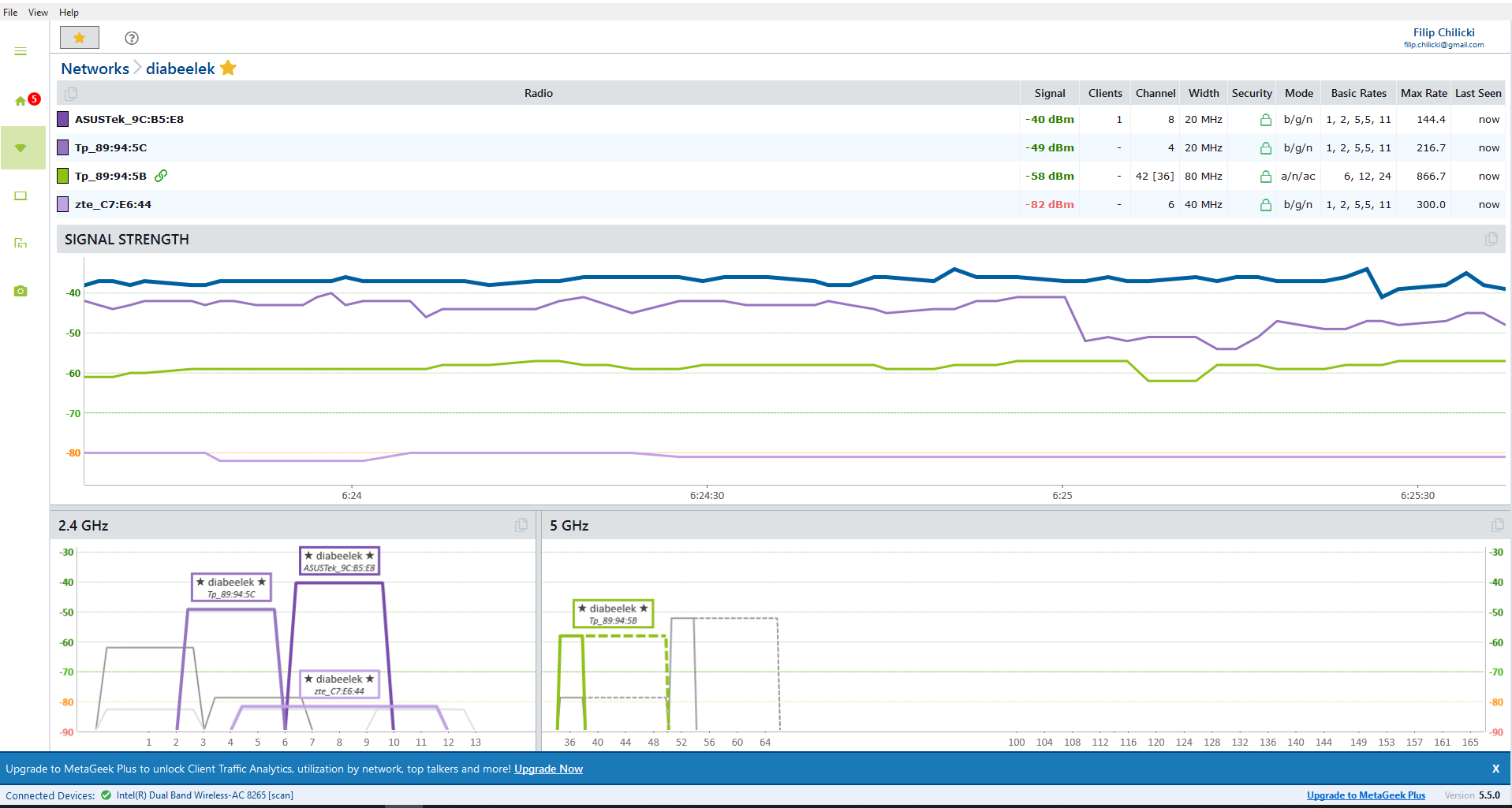
Task: Click the camera snapshot sidebar icon
Action: [x=21, y=291]
